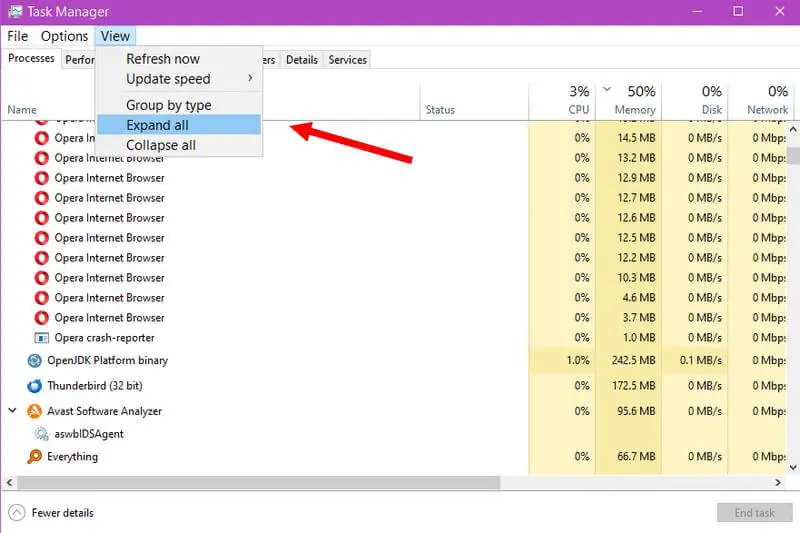Select Expand all in View menu
This screenshot has height=533, width=800.
tap(179, 125)
